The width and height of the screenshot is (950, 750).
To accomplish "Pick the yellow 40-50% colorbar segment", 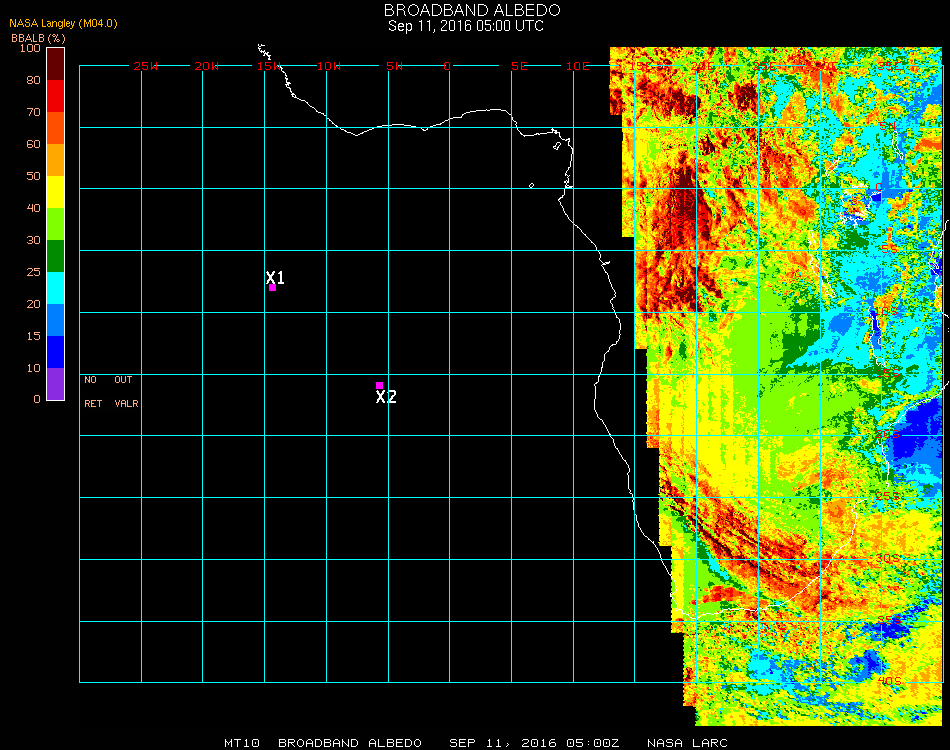I will (x=55, y=191).
